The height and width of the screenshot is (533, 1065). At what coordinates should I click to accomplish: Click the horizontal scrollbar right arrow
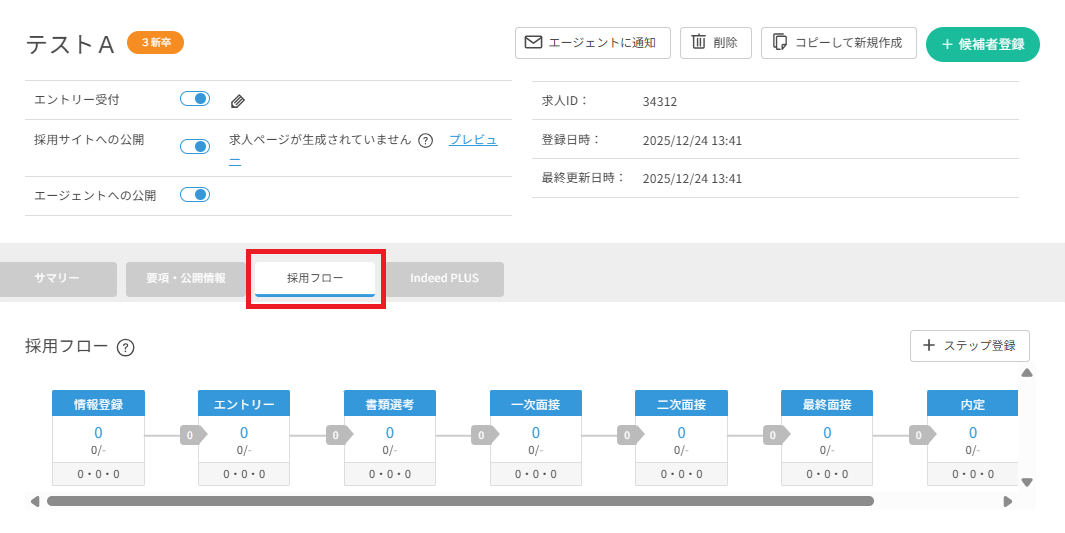(x=1008, y=501)
